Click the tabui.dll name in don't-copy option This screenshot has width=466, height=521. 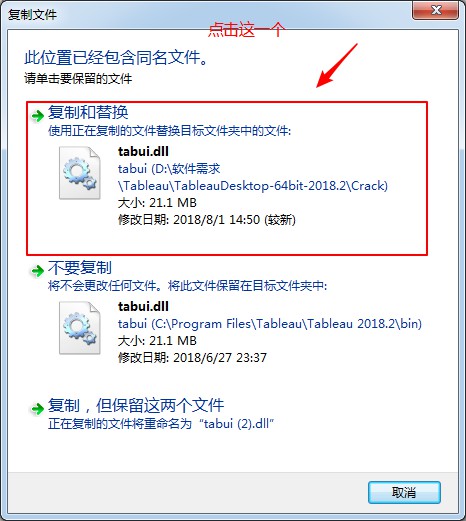point(143,306)
